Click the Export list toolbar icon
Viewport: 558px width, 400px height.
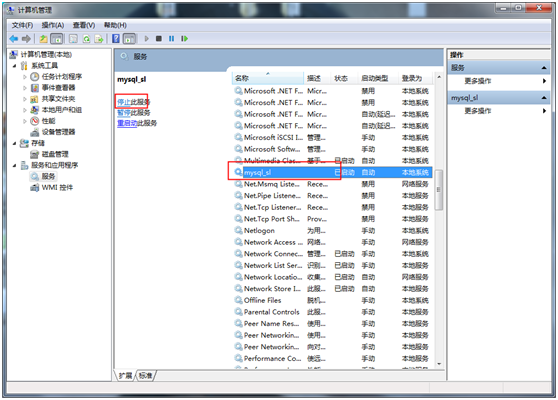(99, 39)
